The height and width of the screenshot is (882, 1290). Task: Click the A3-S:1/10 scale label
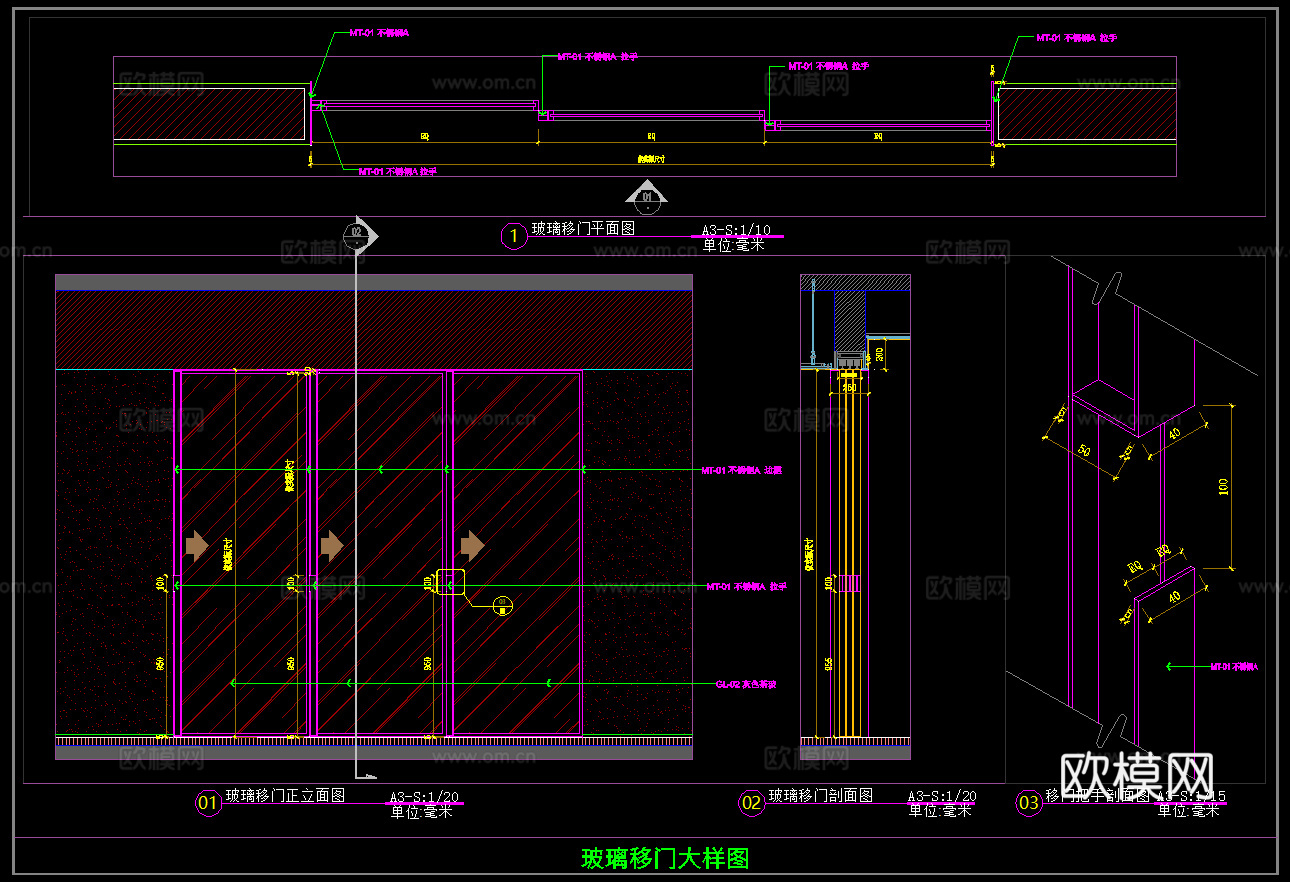[x=737, y=229]
